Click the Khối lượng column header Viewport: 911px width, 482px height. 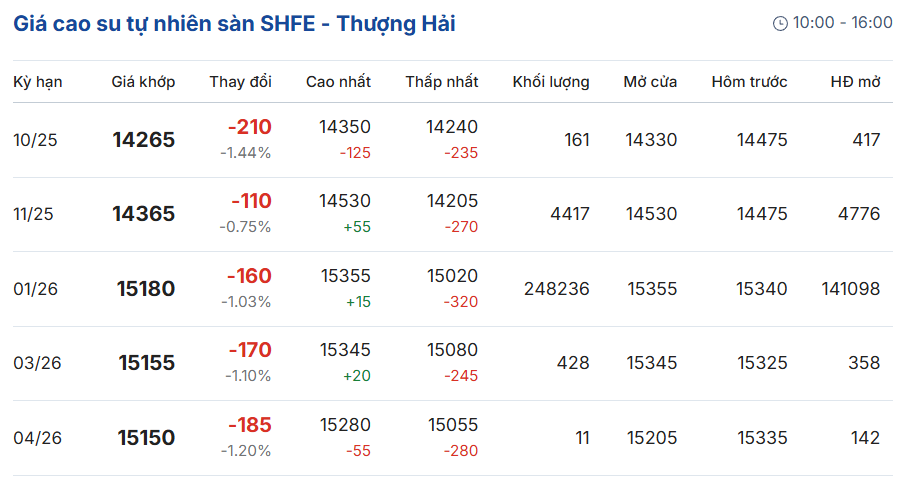tap(550, 82)
